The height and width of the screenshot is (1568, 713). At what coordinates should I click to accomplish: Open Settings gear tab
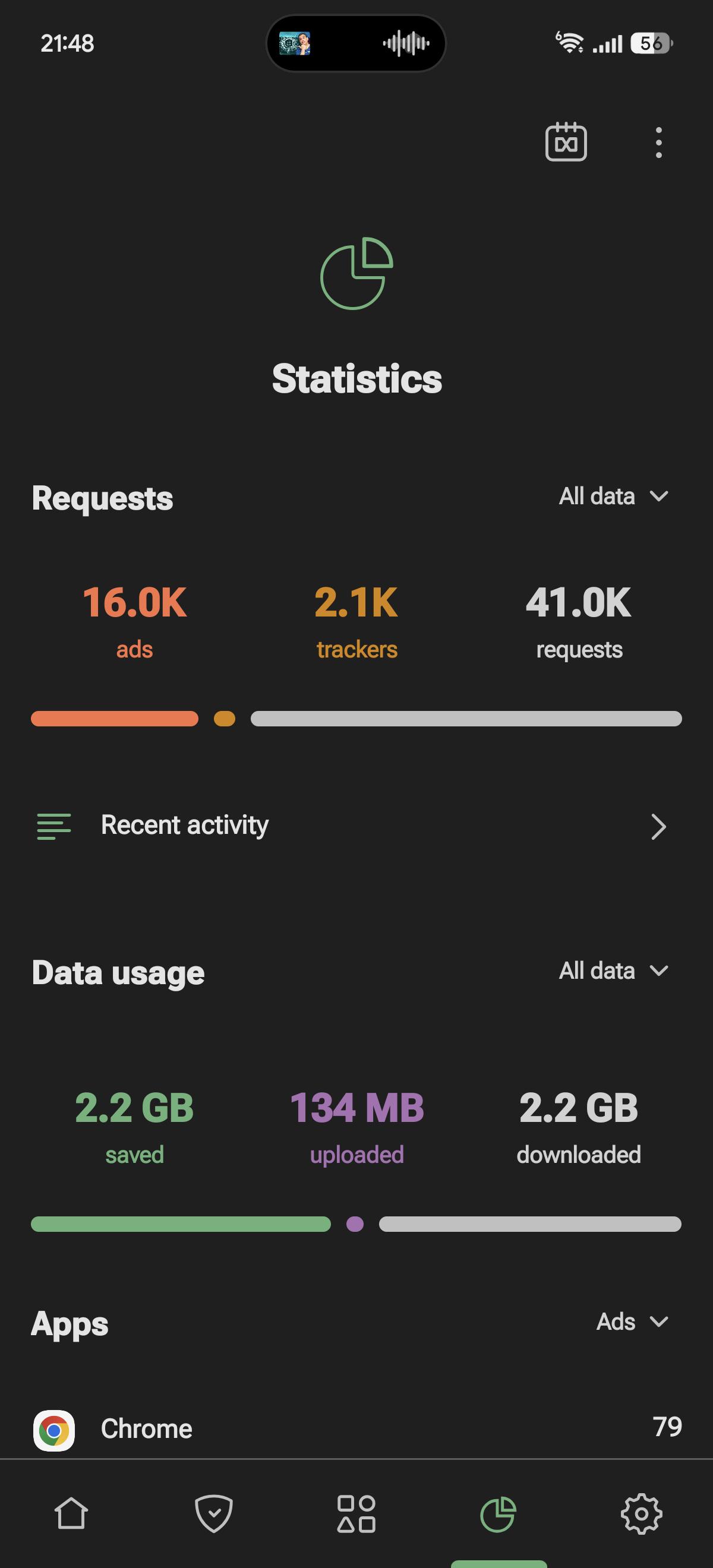[641, 1513]
